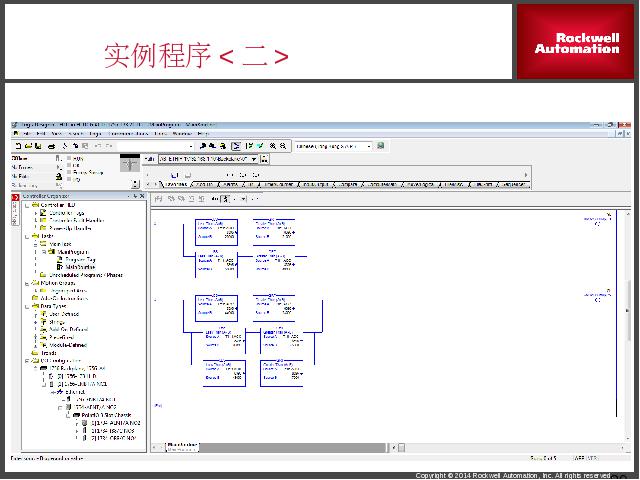Click the Find Next toolbar icon
640x480 pixels.
[213, 146]
